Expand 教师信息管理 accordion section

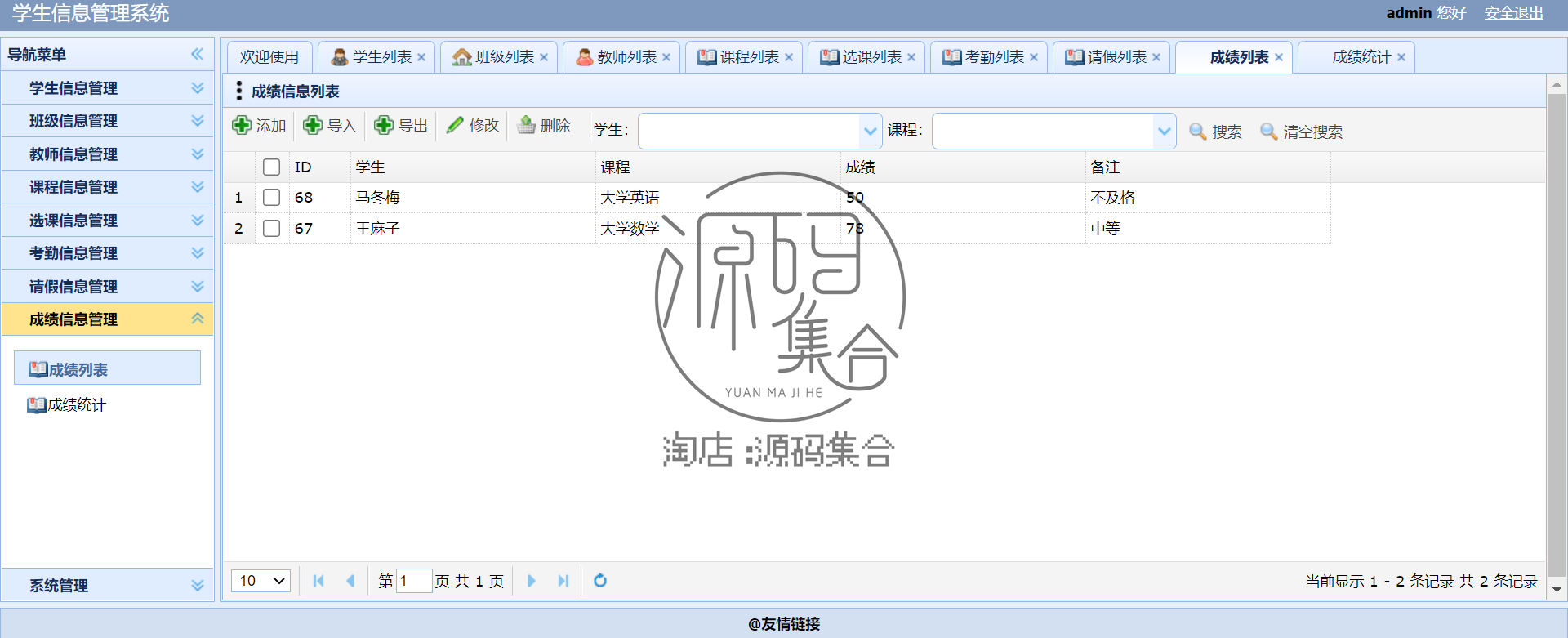click(x=107, y=154)
